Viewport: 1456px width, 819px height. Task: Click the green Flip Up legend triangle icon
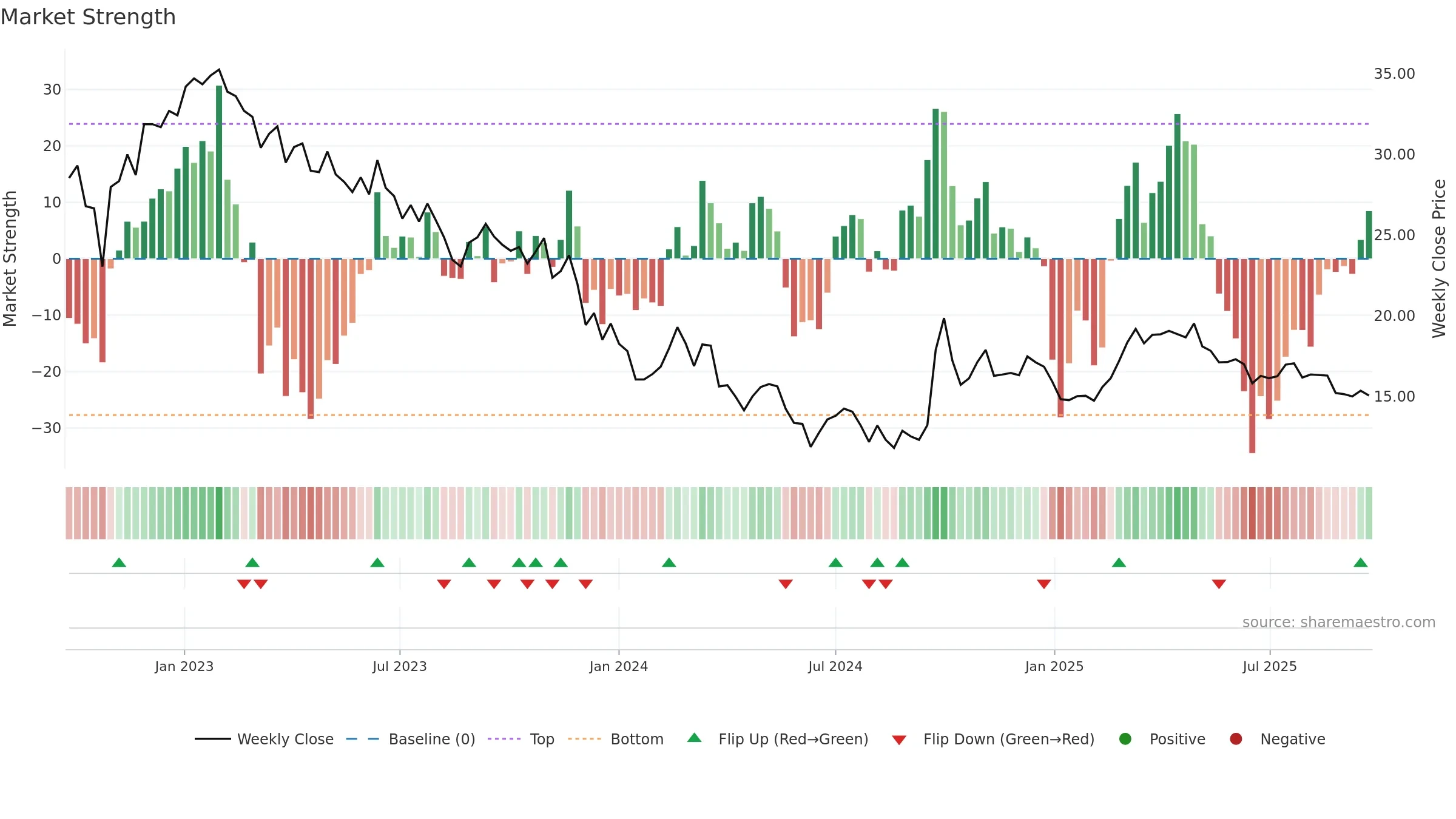pos(695,738)
